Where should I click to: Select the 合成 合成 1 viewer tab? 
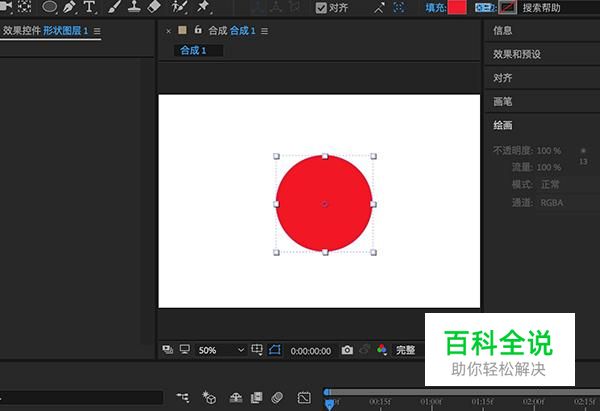232,31
